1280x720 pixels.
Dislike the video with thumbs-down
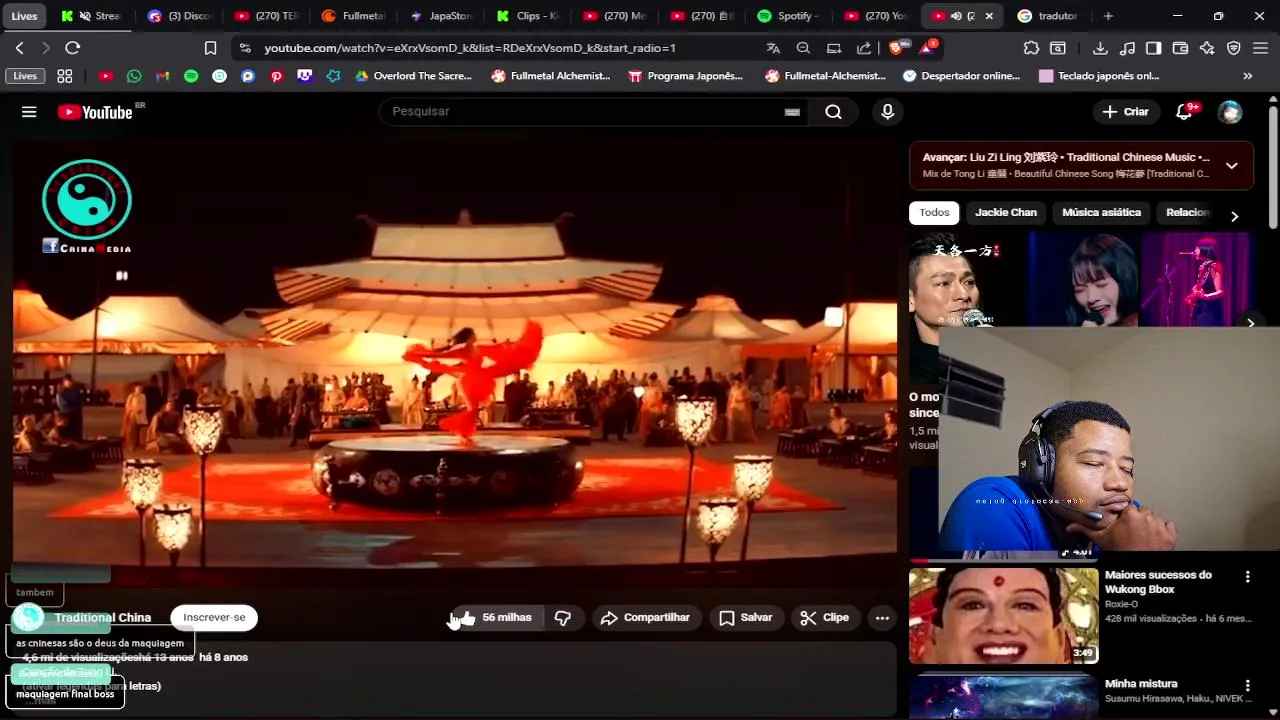563,618
